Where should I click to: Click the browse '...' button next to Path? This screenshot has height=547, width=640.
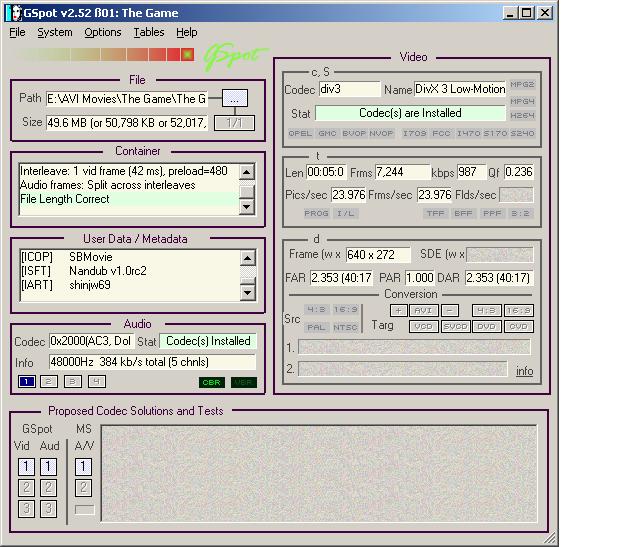point(235,98)
